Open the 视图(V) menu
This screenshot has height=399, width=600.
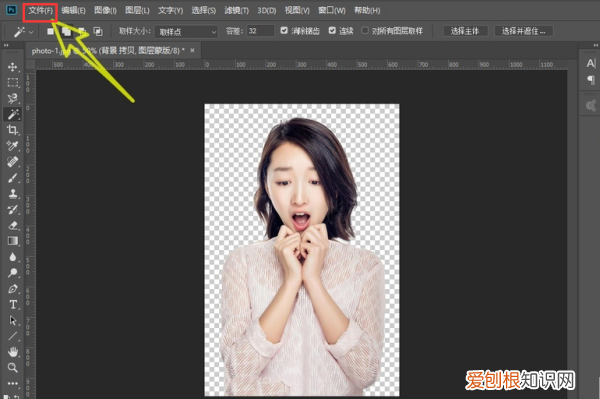click(297, 11)
